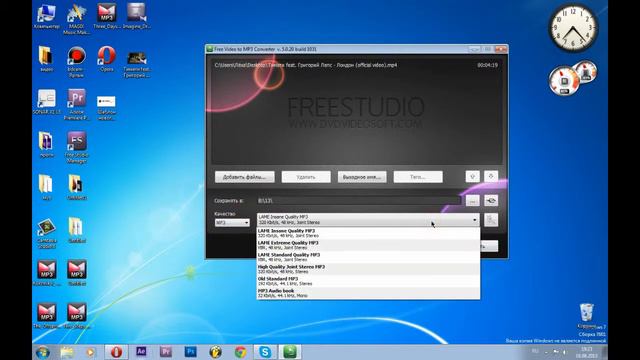Open the Recycle Bin on the desktop
Image resolution: width=640 pixels, height=360 pixels.
587,316
